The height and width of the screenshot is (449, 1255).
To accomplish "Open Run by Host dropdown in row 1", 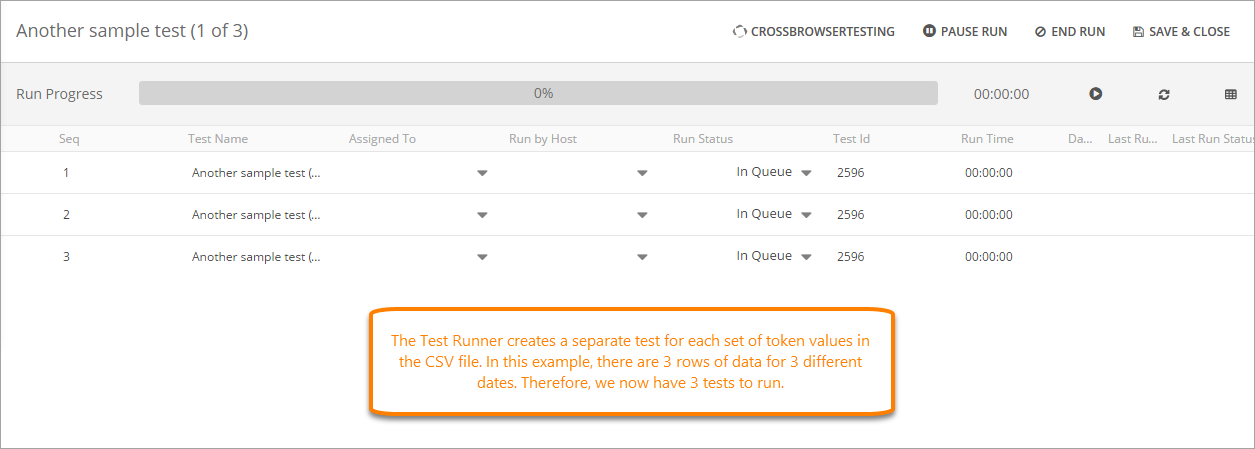I will [643, 173].
